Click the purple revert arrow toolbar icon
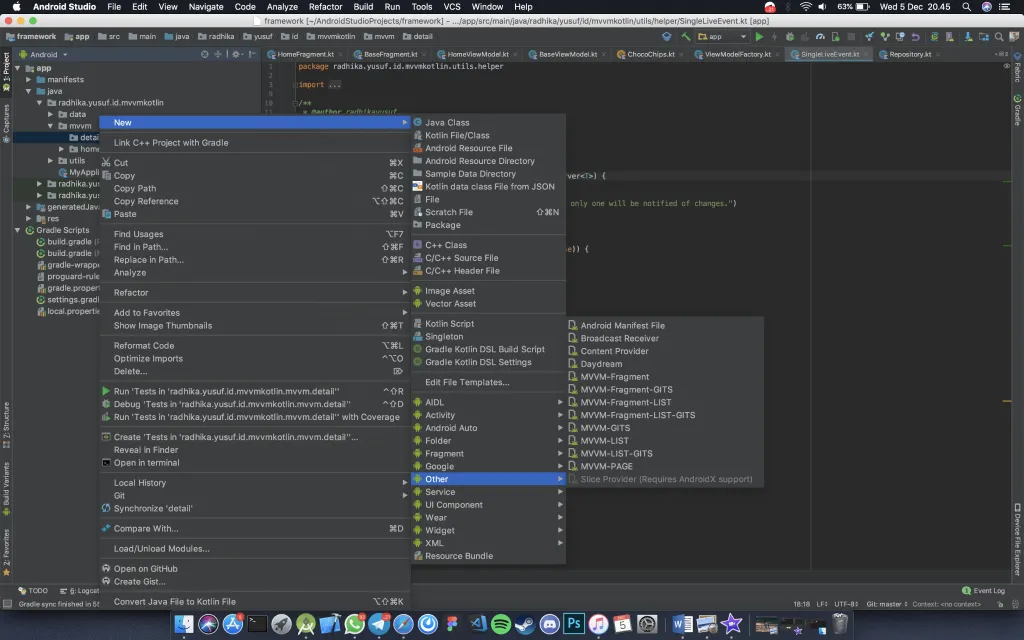The height and width of the screenshot is (640, 1024). click(x=916, y=37)
